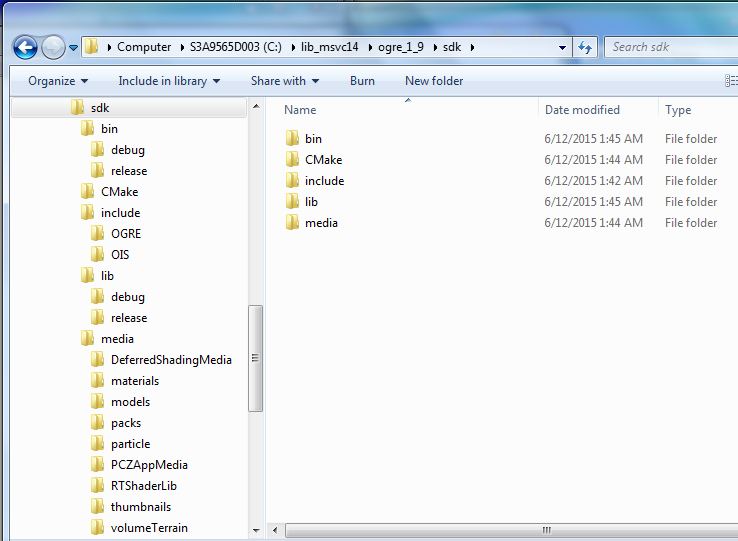The height and width of the screenshot is (541, 738).
Task: Click the Search sdk input field
Action: click(673, 47)
